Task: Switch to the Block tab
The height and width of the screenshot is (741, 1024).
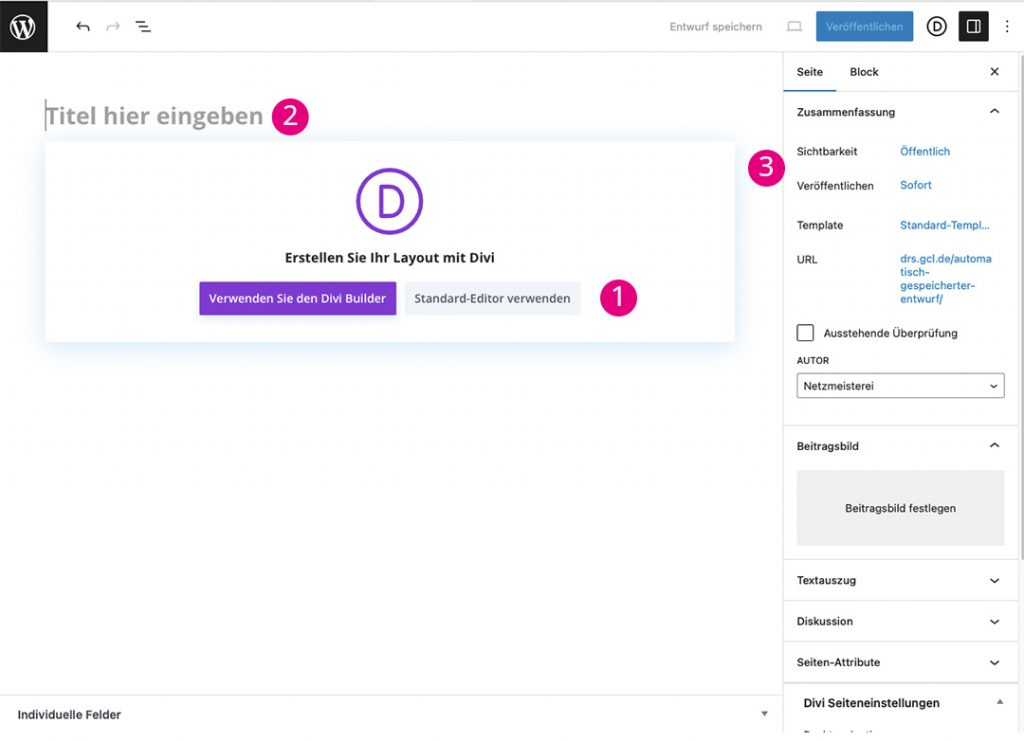Action: (864, 72)
